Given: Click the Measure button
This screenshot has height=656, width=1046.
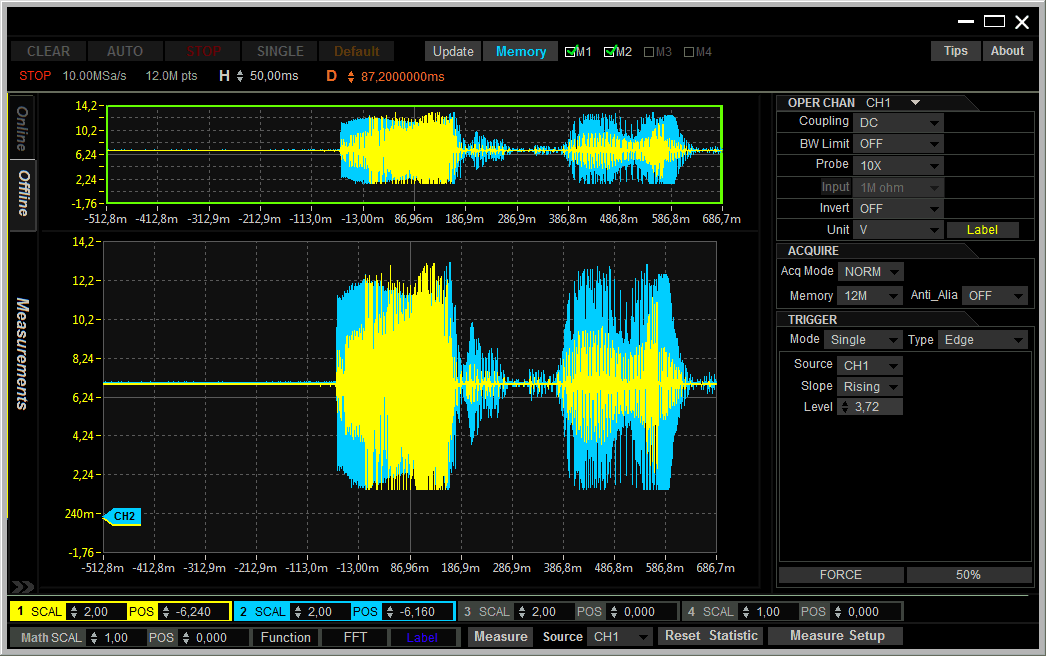Looking at the screenshot, I should (500, 637).
